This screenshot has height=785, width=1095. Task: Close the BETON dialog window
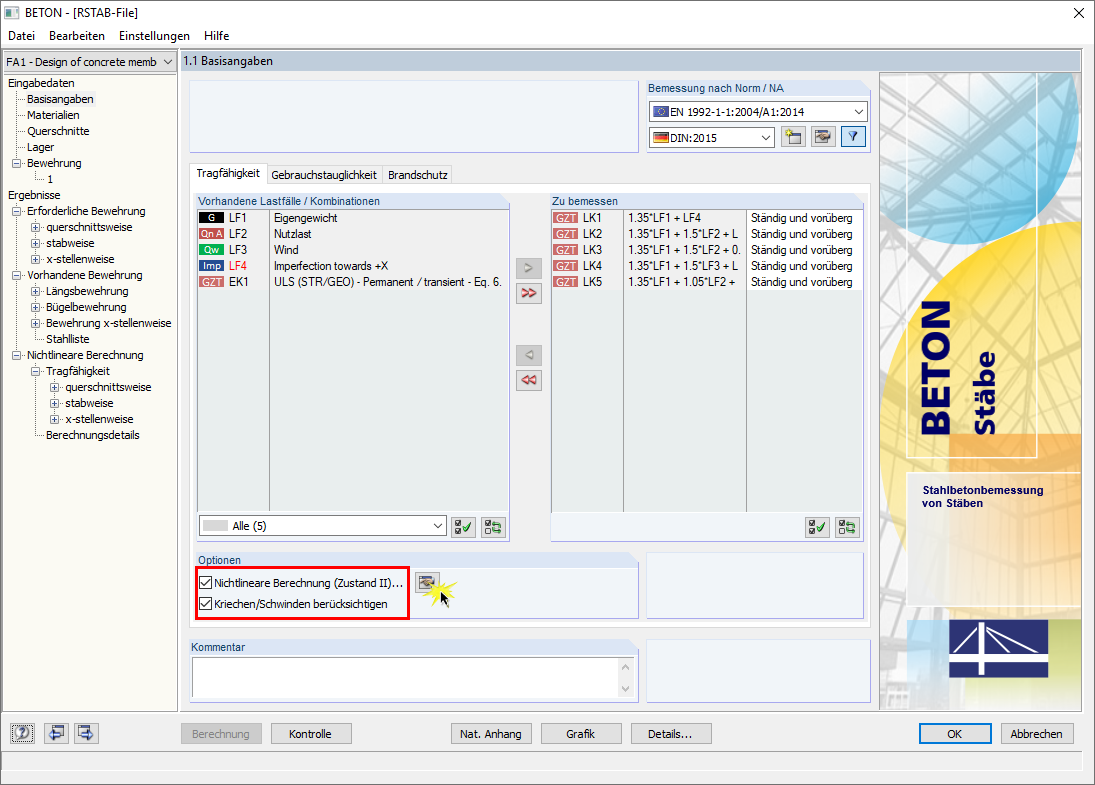[1078, 13]
